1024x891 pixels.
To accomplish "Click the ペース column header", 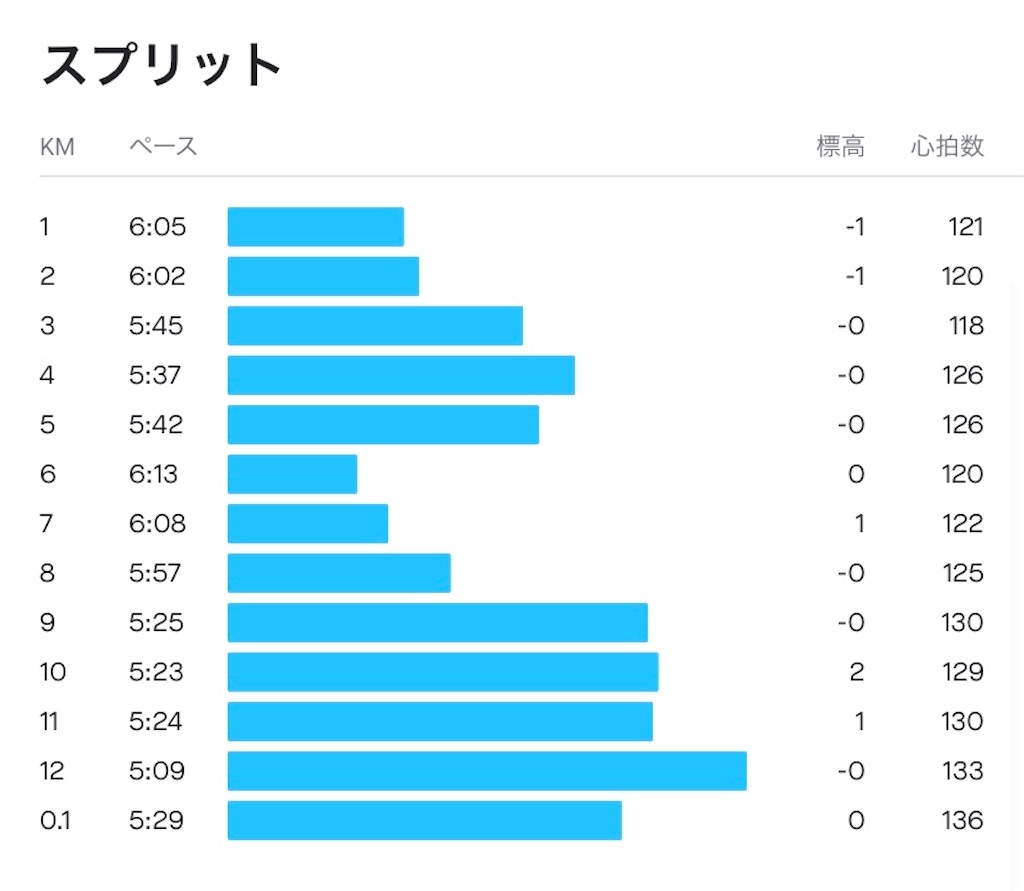I will tap(163, 146).
